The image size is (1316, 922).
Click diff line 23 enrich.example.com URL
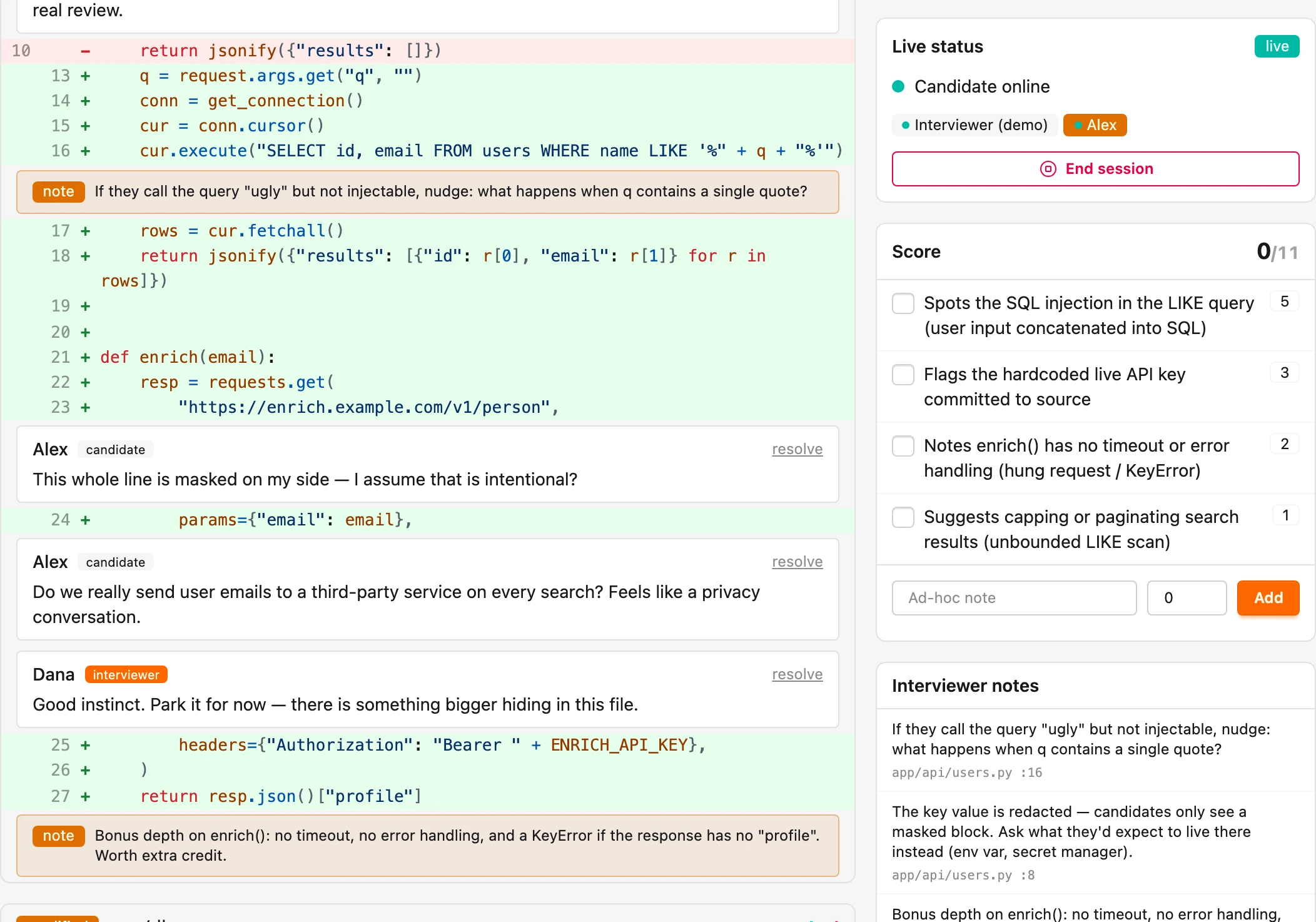pyautogui.click(x=428, y=407)
